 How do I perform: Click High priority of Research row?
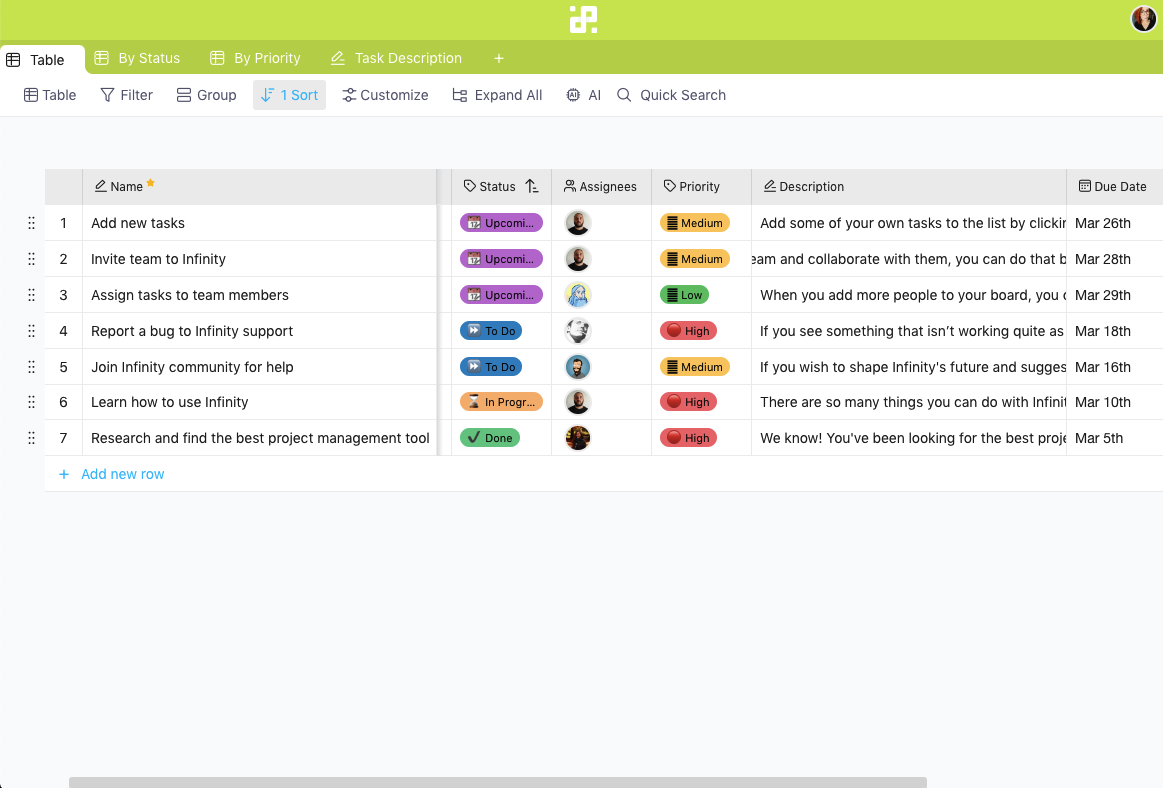pos(688,438)
